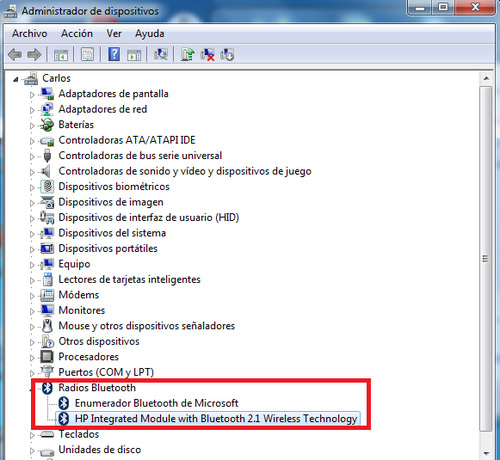Screen dimensions: 500x460
Task: Open the Acción menu
Action: pos(77,34)
